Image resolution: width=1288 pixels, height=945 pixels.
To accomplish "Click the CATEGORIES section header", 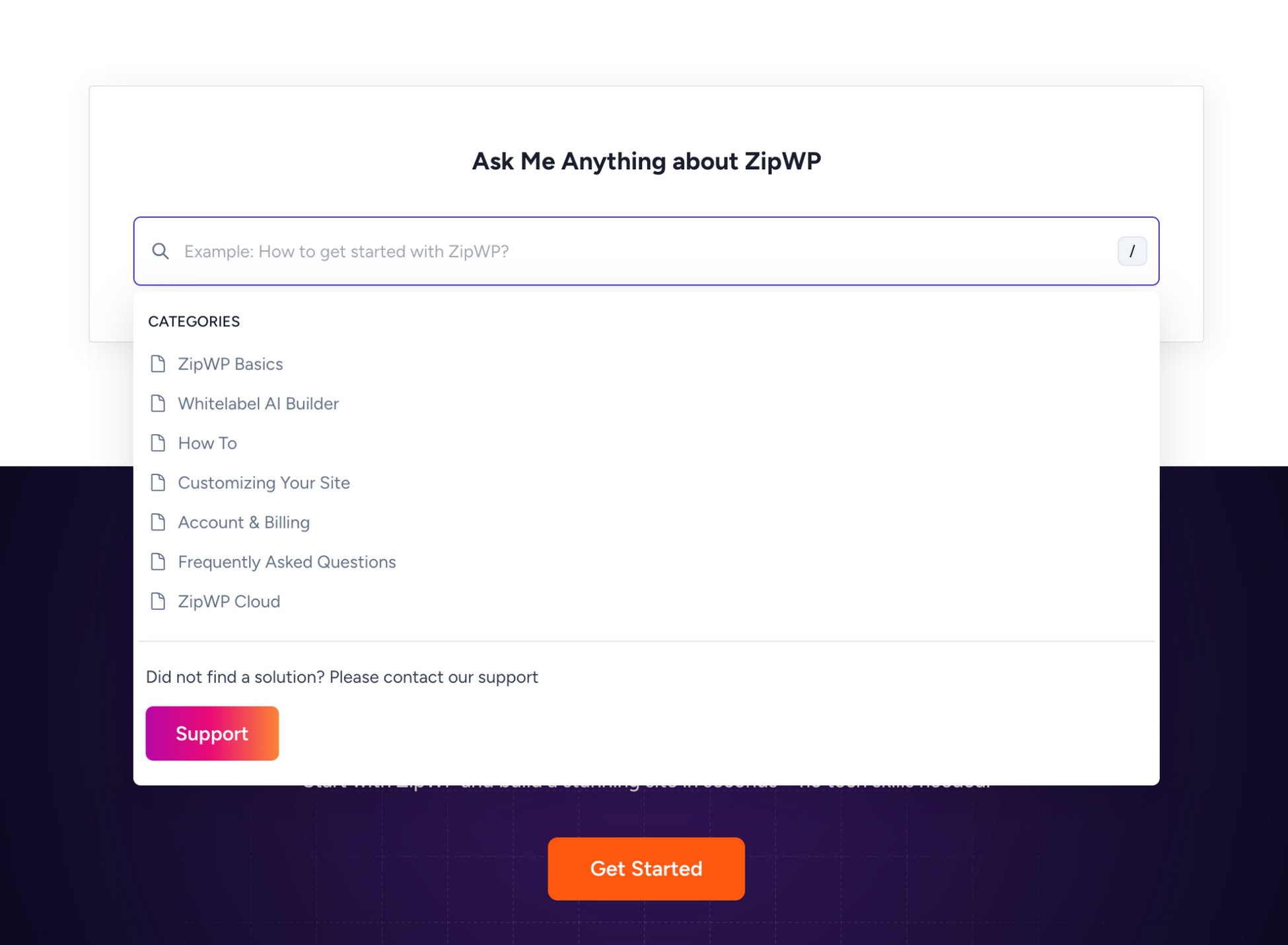I will 194,322.
